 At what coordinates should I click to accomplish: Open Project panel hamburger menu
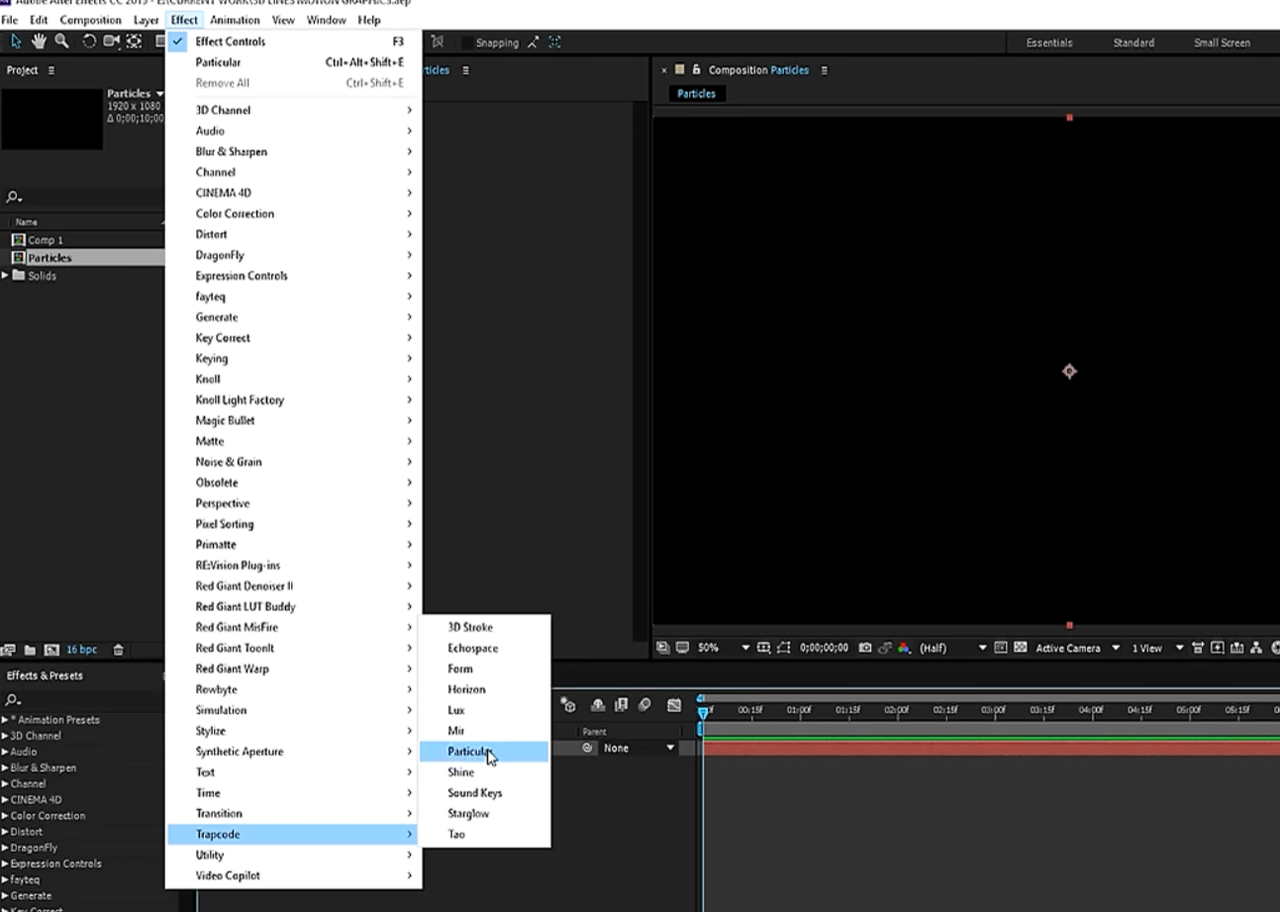(x=51, y=70)
